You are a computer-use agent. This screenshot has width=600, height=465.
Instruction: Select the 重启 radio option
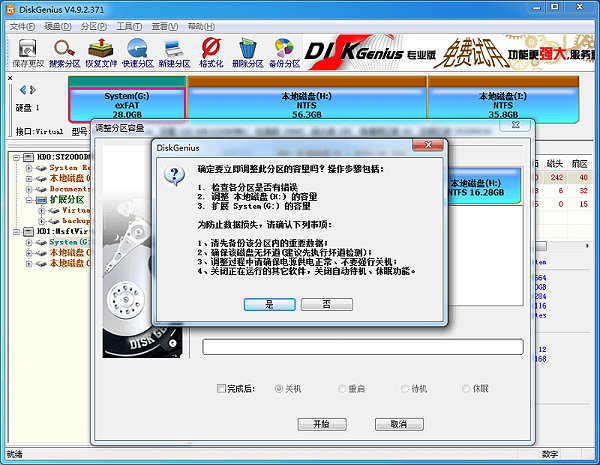tap(342, 388)
